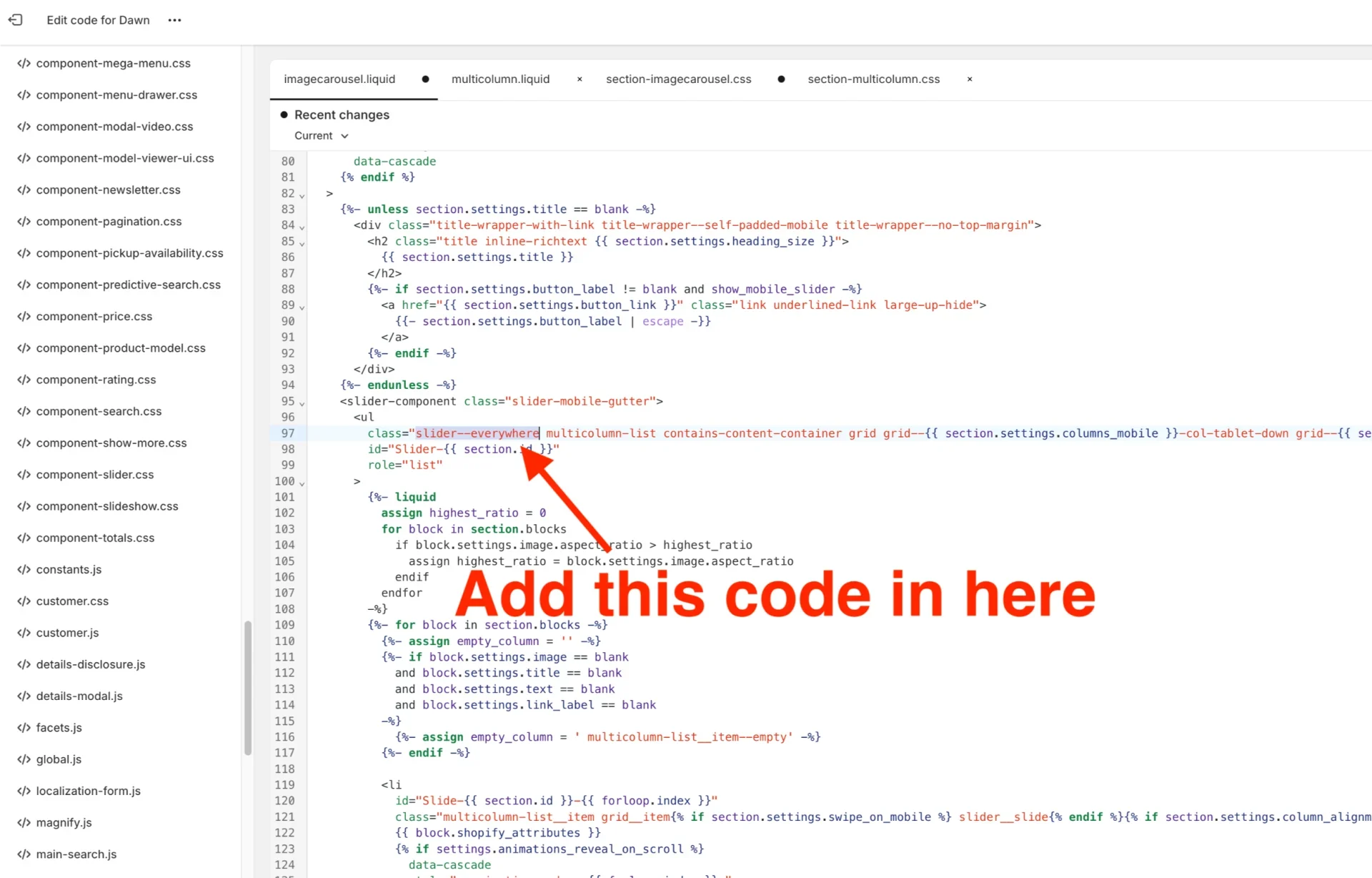Open the ellipsis options menu next to title

pyautogui.click(x=174, y=20)
